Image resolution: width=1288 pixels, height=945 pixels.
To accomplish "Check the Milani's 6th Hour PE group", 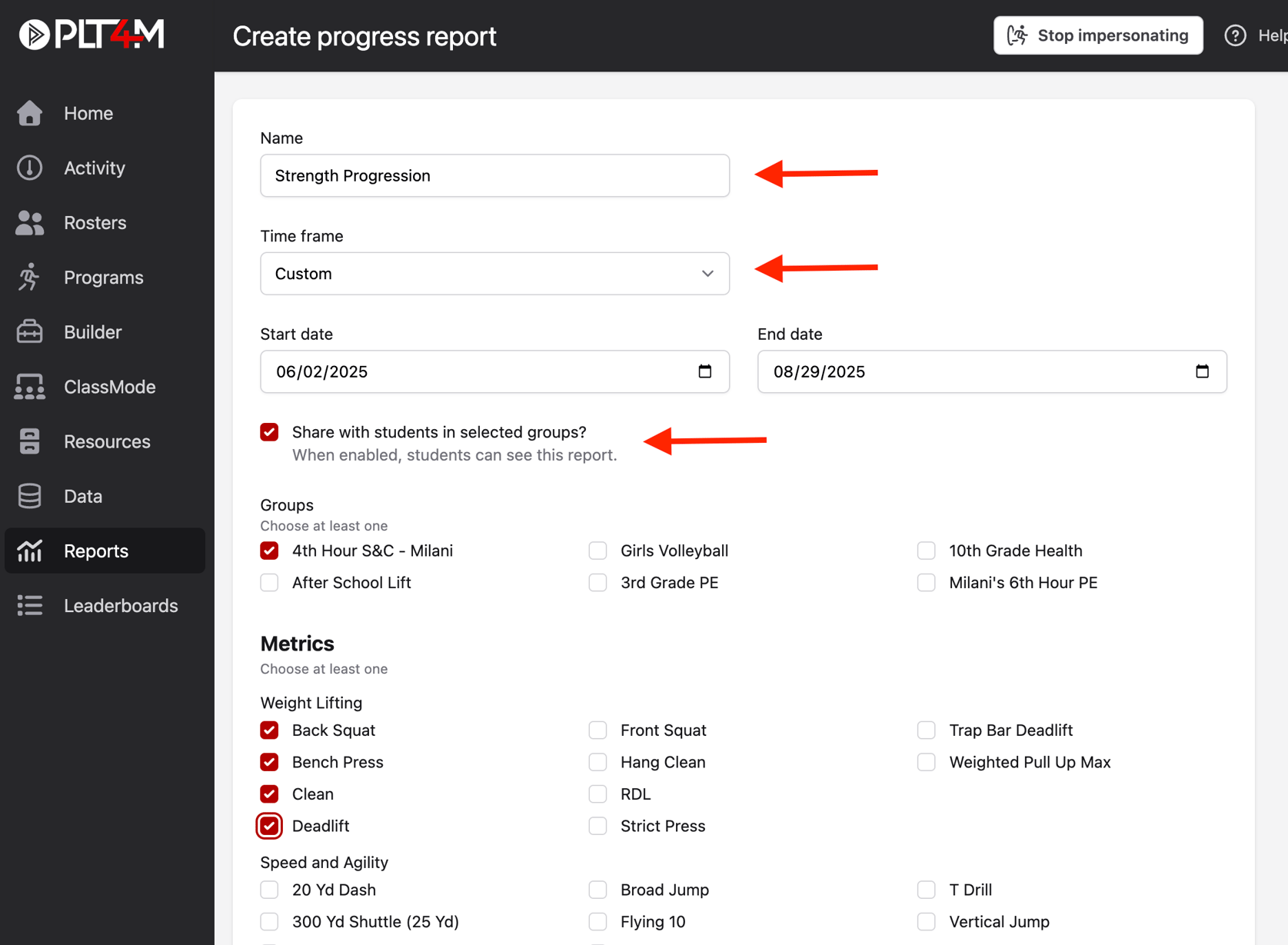I will (x=926, y=582).
